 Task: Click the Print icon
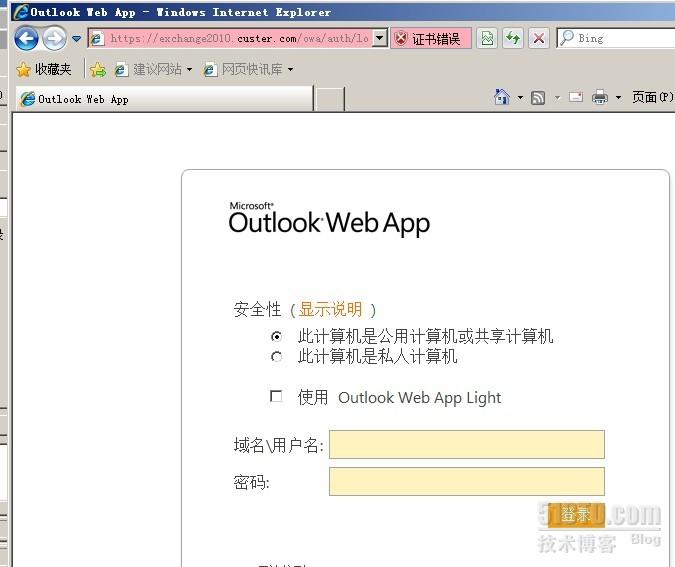point(600,98)
